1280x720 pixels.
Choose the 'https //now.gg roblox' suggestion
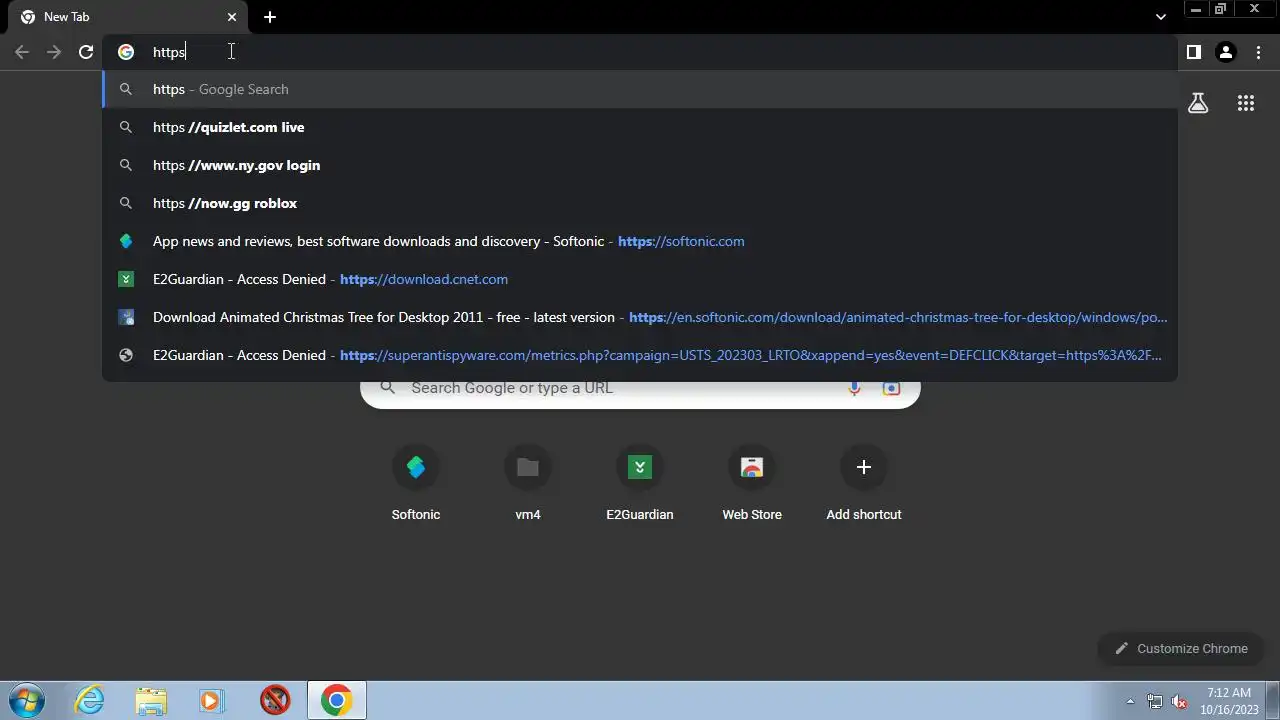tap(640, 203)
